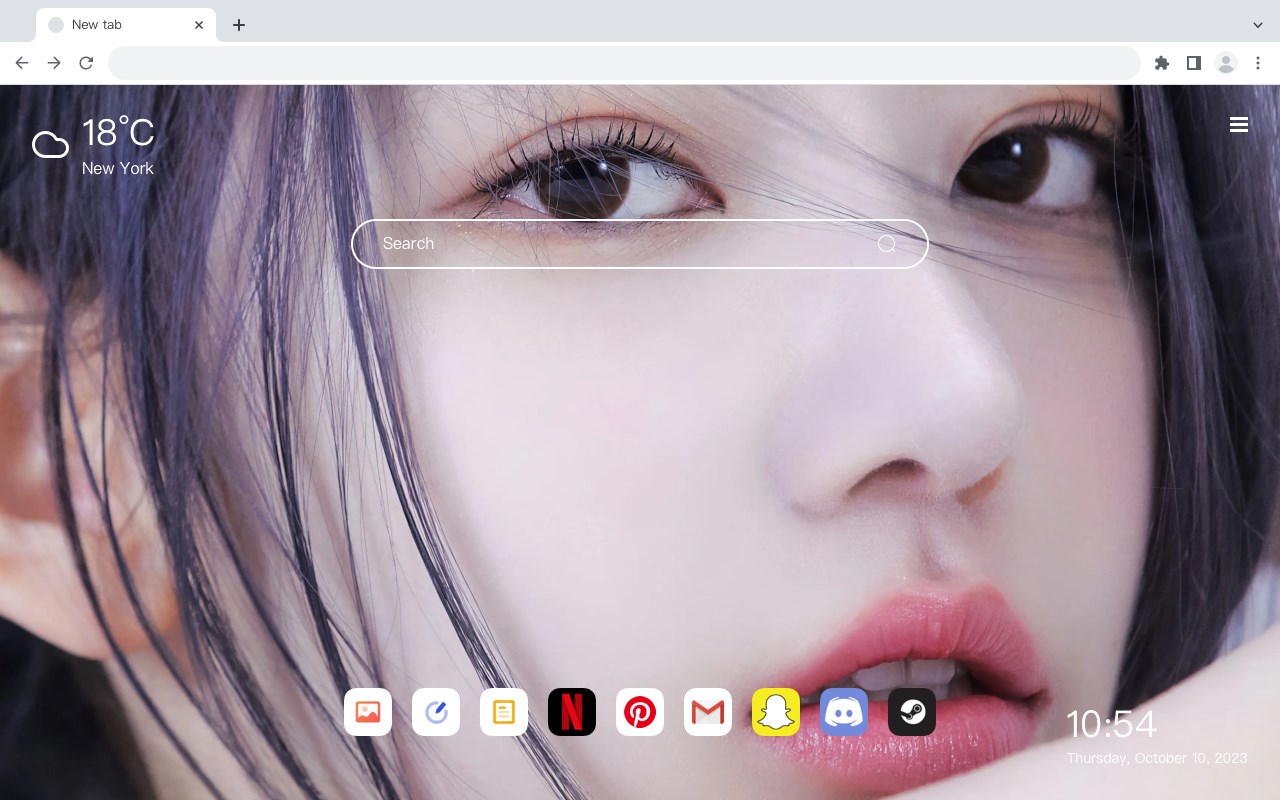Open the Netflix shortcut
Viewport: 1280px width, 800px height.
[x=572, y=712]
